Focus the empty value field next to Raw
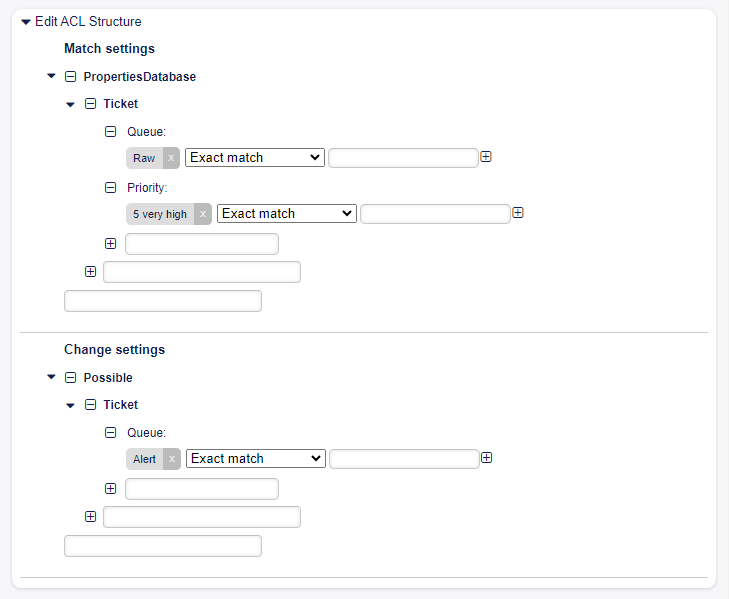729x599 pixels. (403, 158)
